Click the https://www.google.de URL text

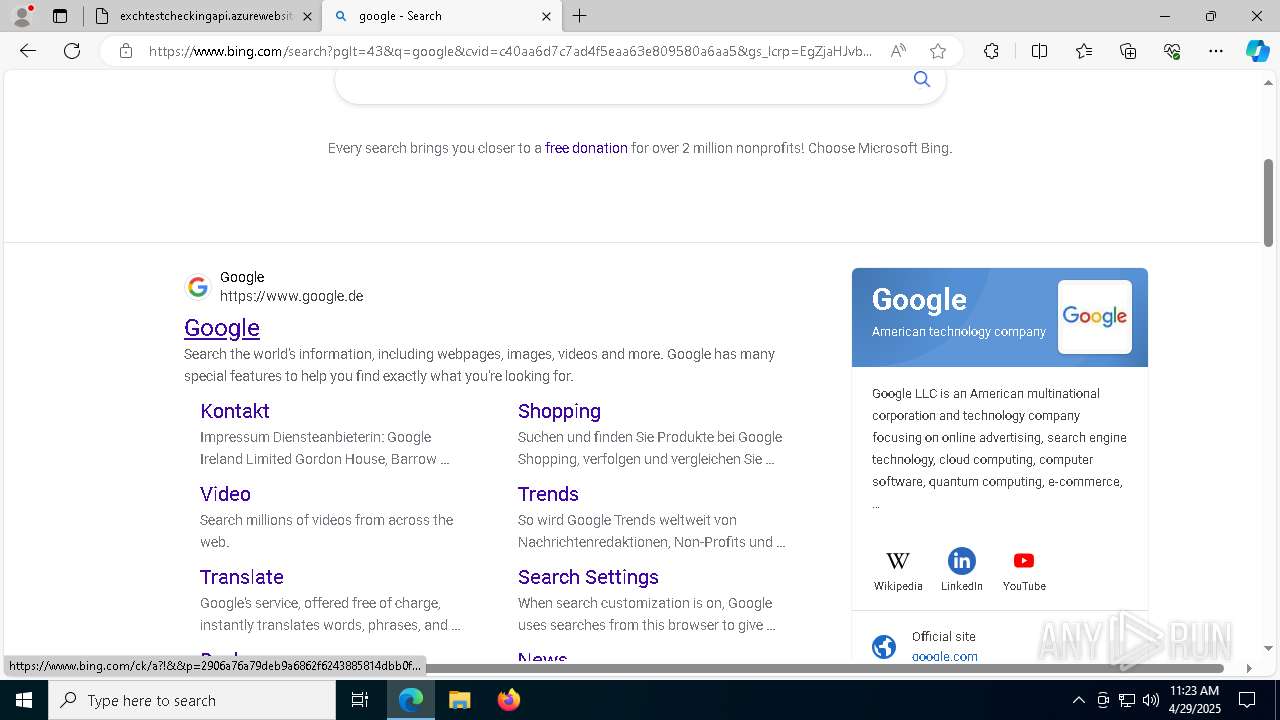coord(291,296)
